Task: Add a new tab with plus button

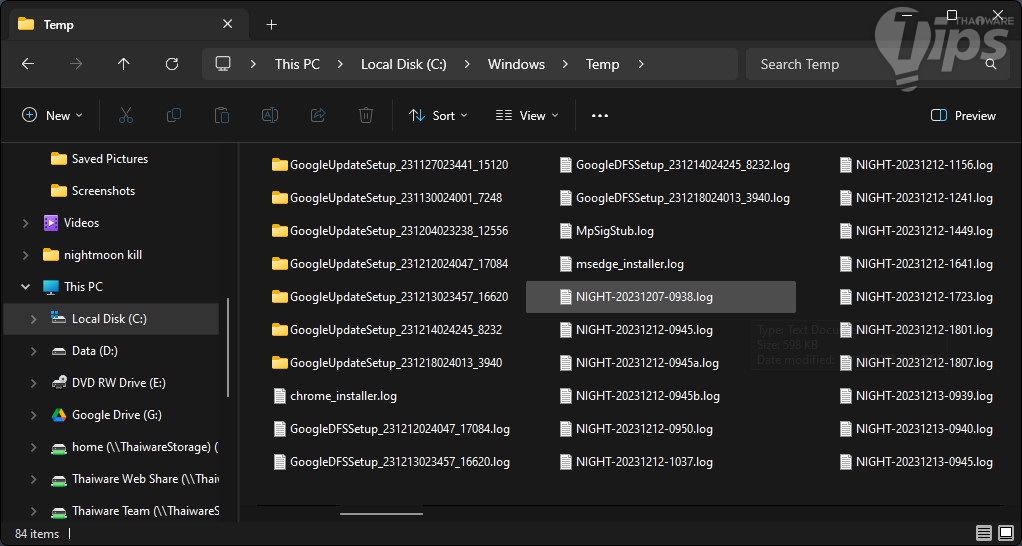Action: point(271,24)
